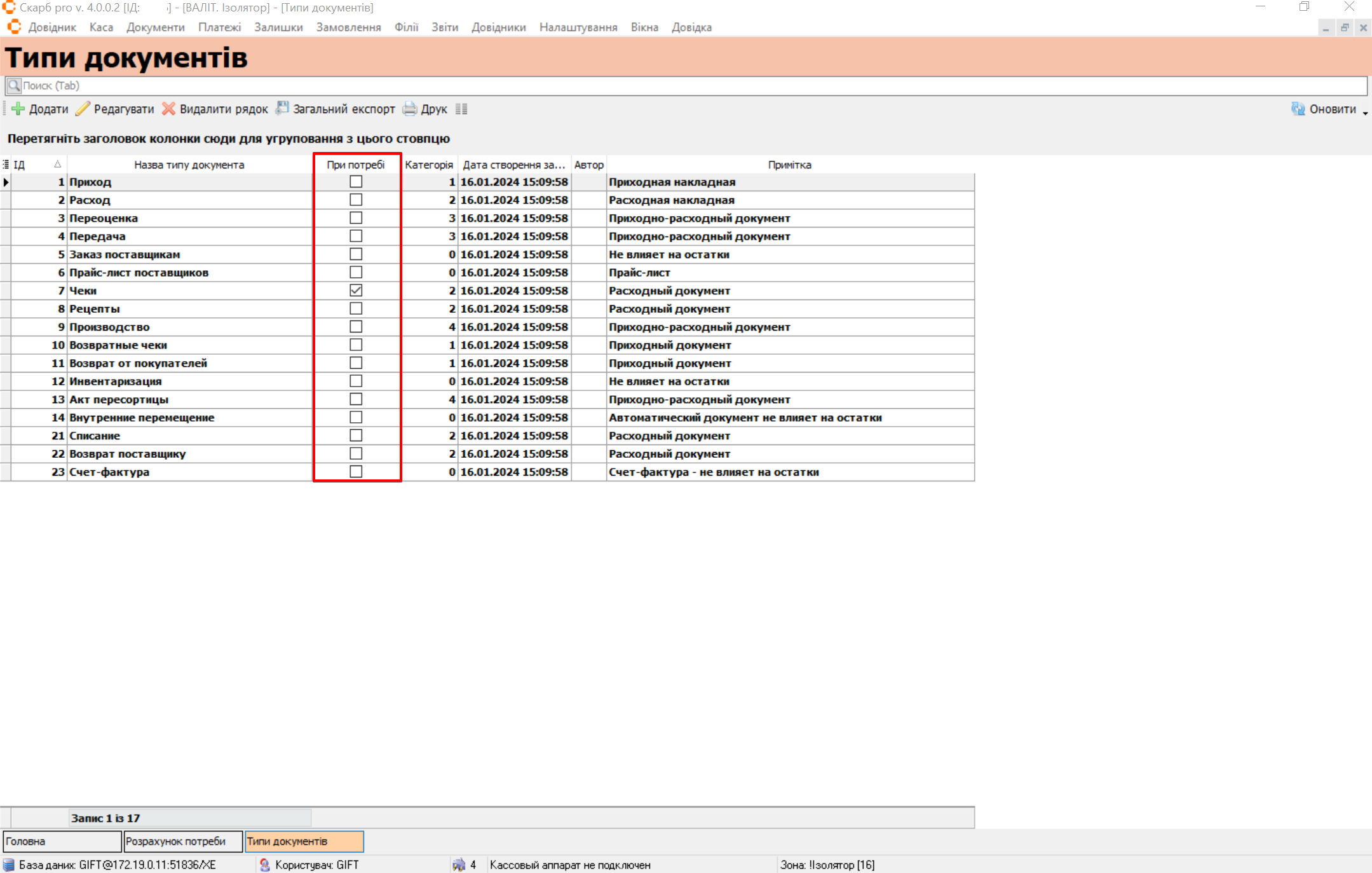
Task: Open the Документи menu
Action: coord(155,27)
